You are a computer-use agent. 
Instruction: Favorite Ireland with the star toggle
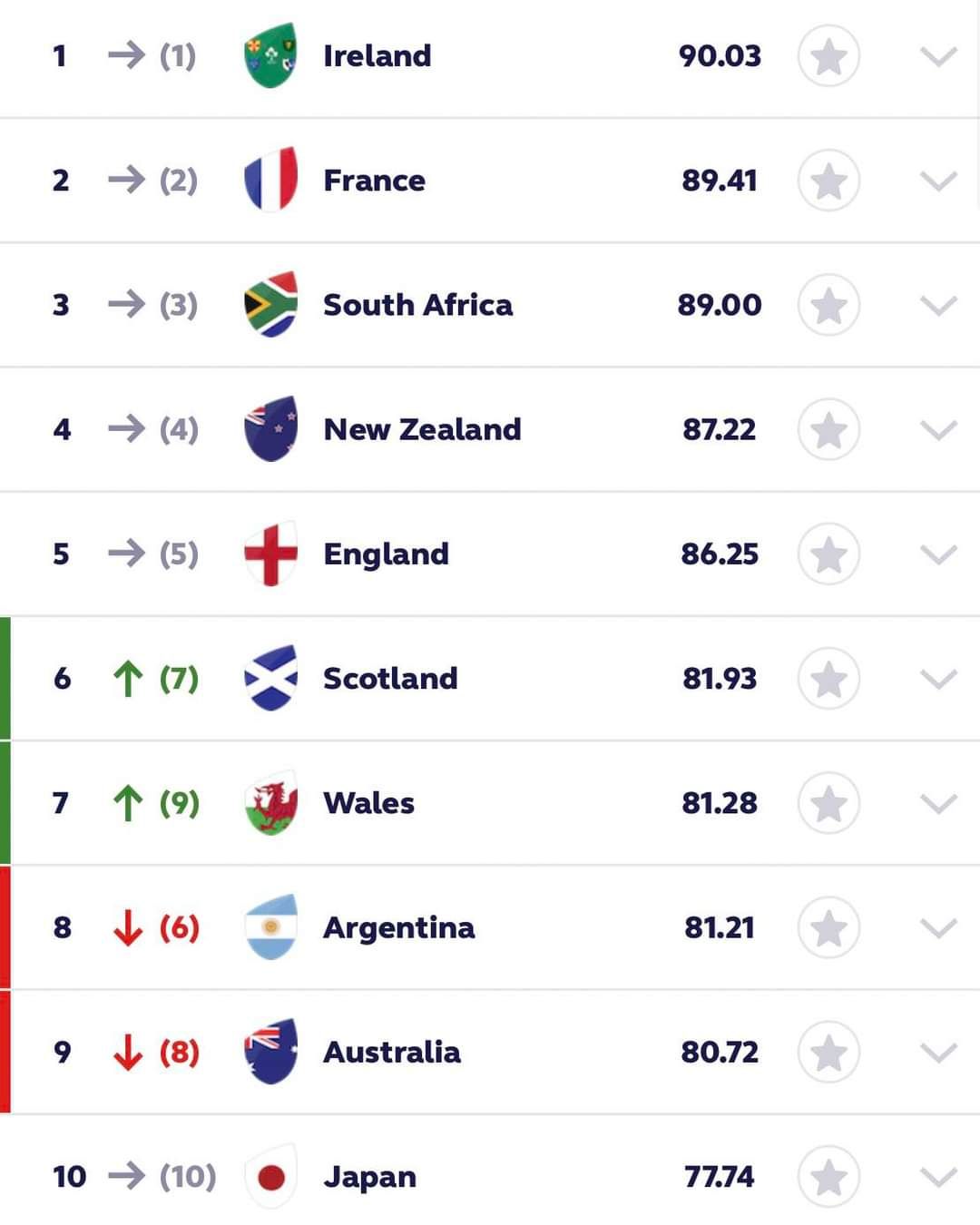pos(828,57)
